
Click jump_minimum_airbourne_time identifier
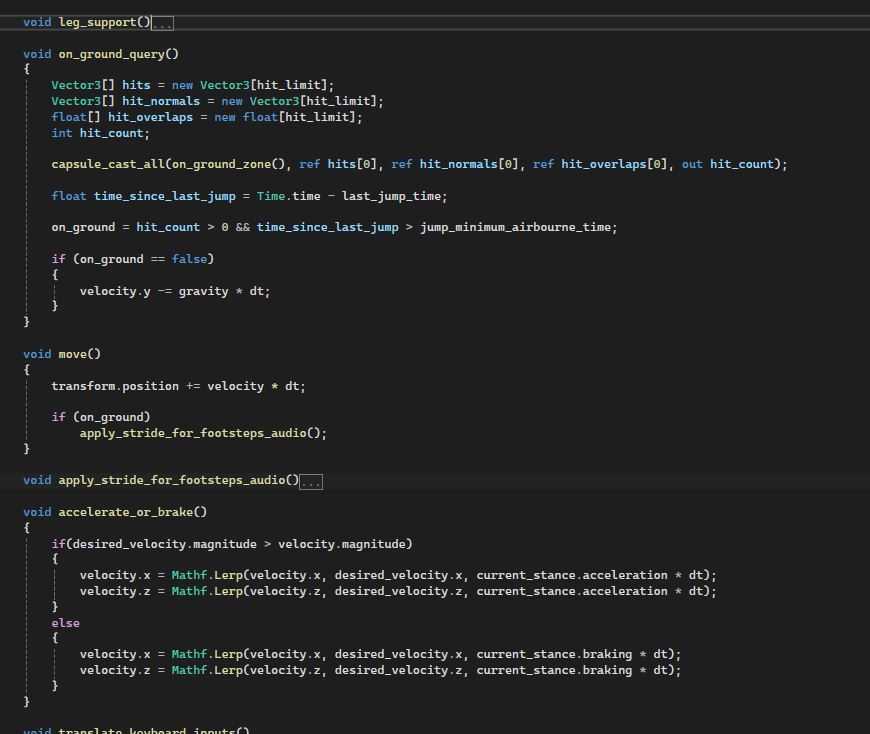[x=514, y=227]
